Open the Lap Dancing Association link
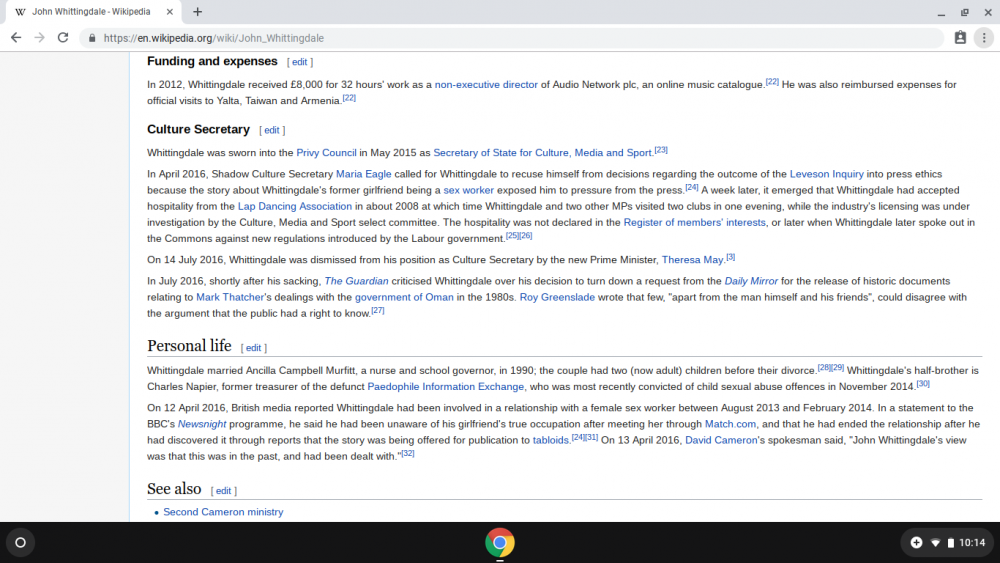Screen dimensions: 1000x563 tap(295, 207)
